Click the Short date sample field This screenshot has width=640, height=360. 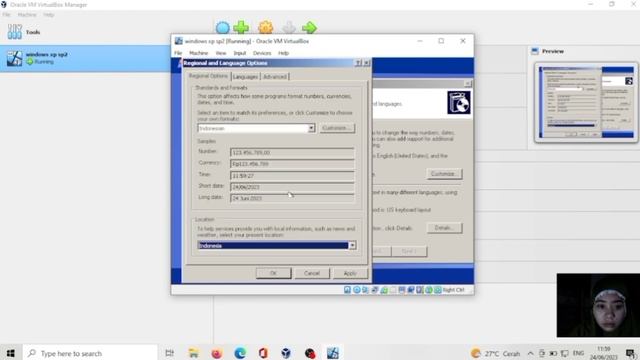coord(292,187)
